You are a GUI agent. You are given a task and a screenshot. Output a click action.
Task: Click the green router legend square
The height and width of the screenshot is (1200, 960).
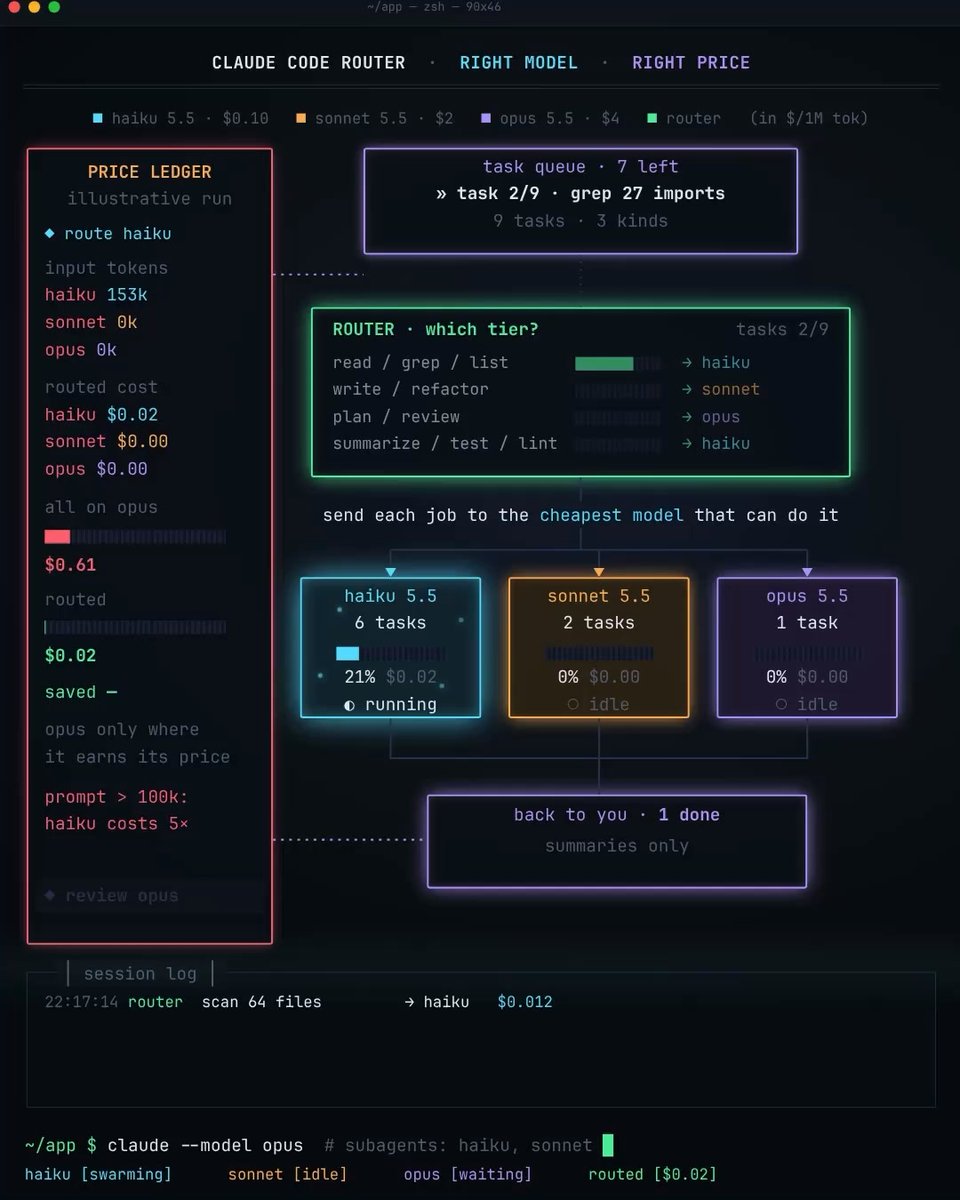(652, 118)
